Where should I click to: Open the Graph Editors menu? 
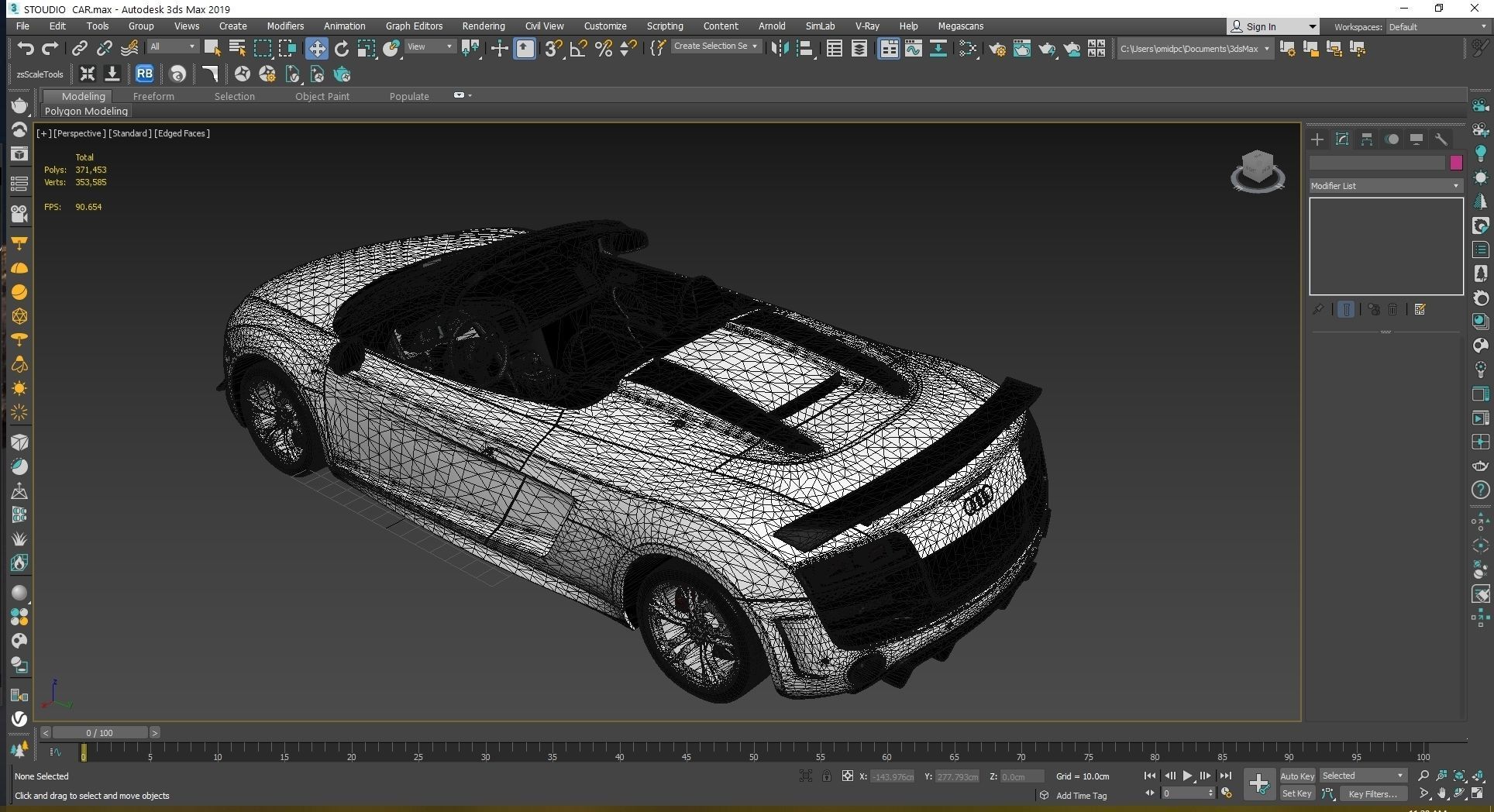click(414, 26)
